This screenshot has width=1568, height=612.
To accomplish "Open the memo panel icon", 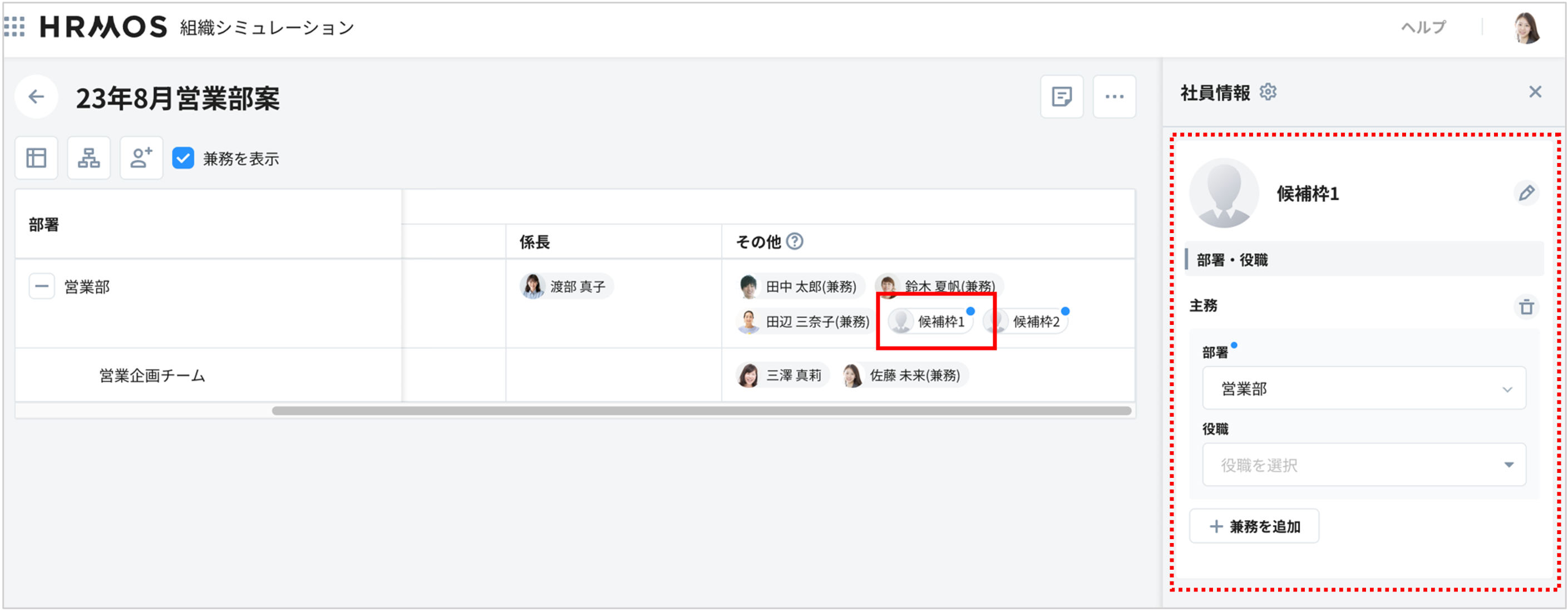I will click(x=1062, y=96).
